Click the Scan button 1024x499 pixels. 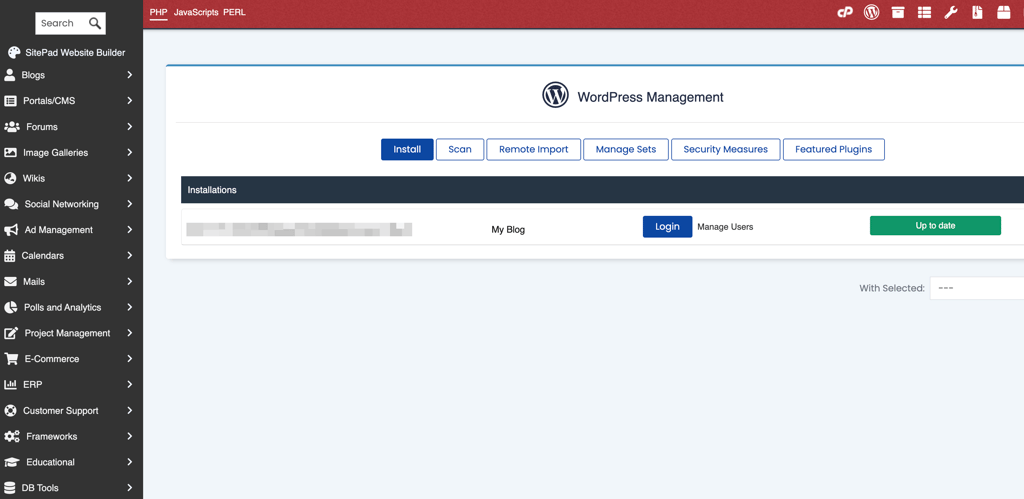tap(460, 150)
